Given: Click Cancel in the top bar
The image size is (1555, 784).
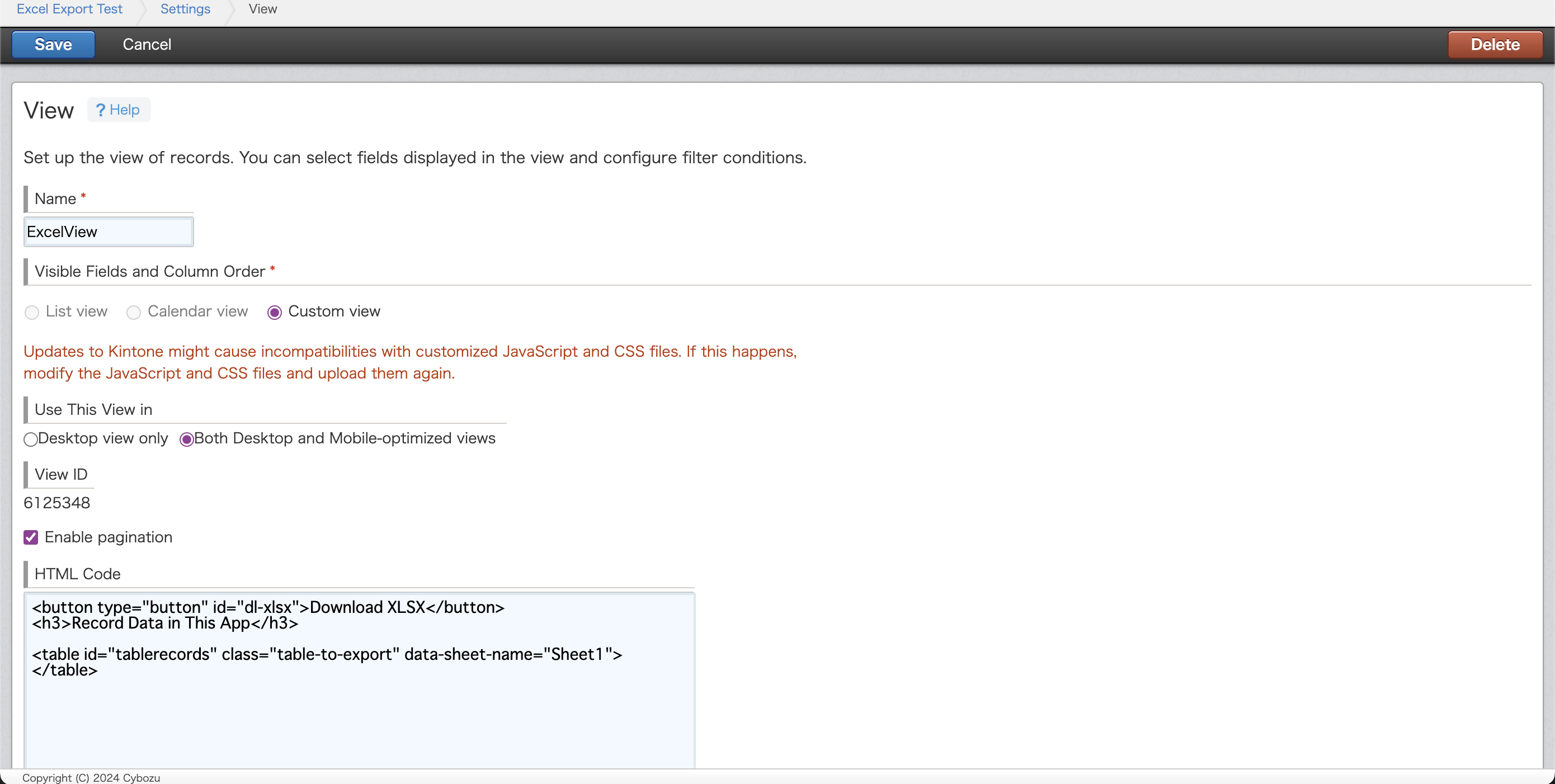Looking at the screenshot, I should (147, 45).
